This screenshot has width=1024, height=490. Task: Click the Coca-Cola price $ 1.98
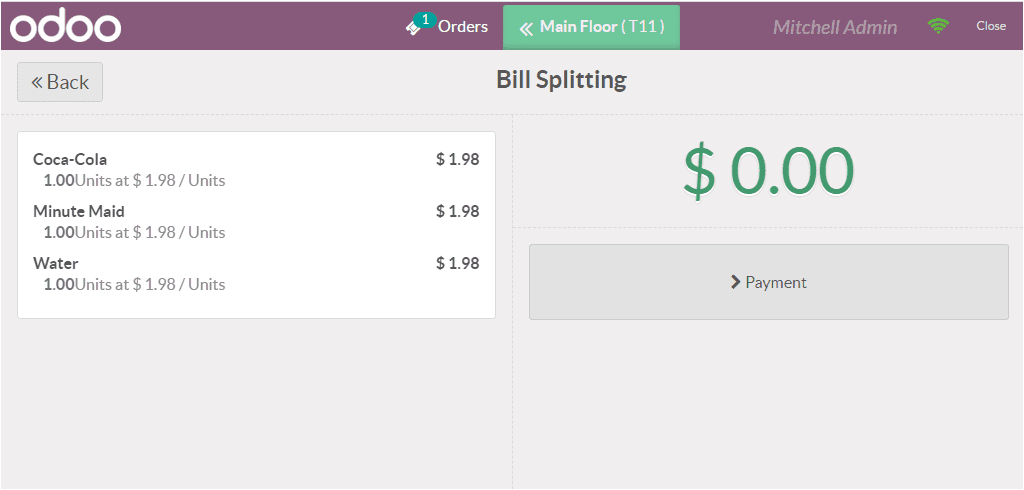458,159
